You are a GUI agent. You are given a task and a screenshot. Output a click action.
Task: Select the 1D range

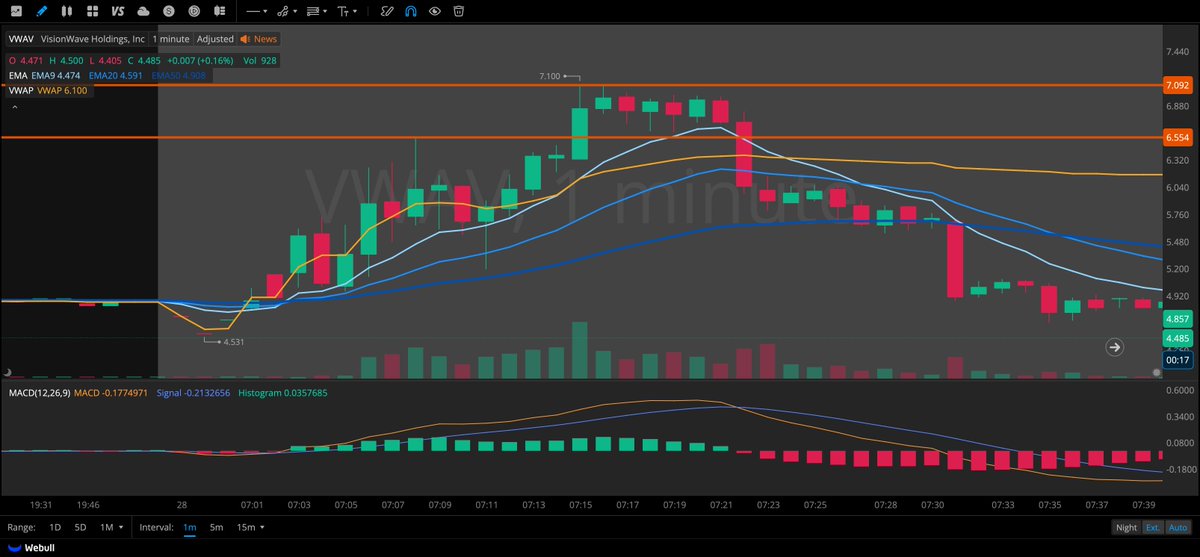(55, 527)
